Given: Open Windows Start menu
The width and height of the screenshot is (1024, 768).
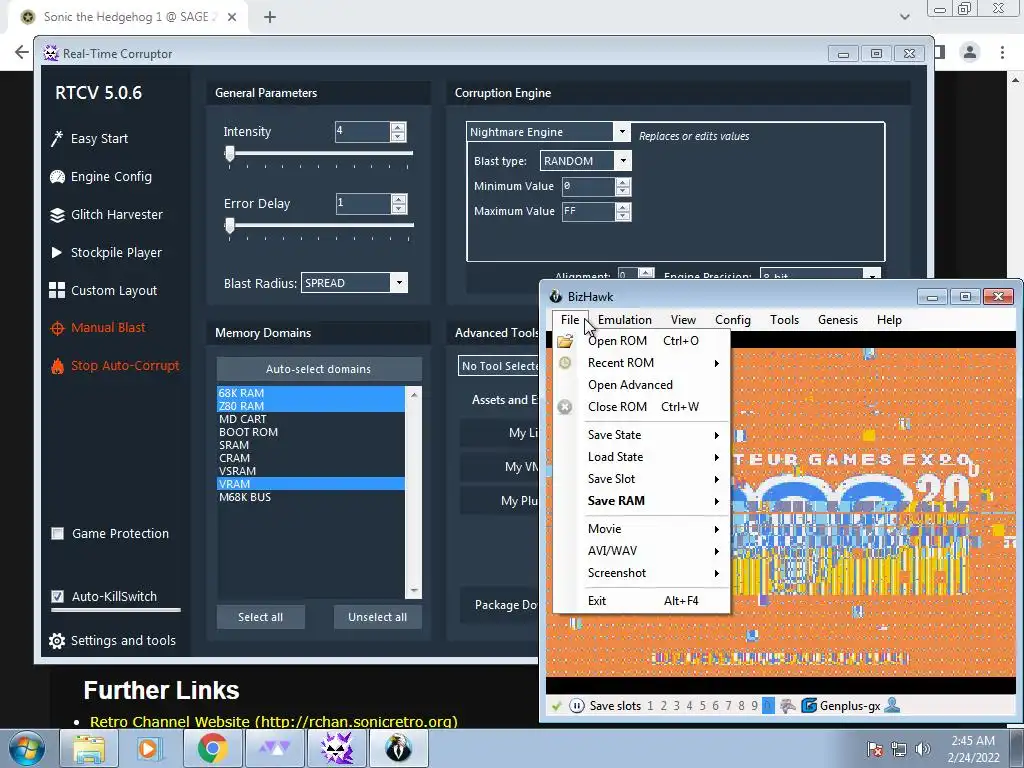Looking at the screenshot, I should [x=26, y=748].
